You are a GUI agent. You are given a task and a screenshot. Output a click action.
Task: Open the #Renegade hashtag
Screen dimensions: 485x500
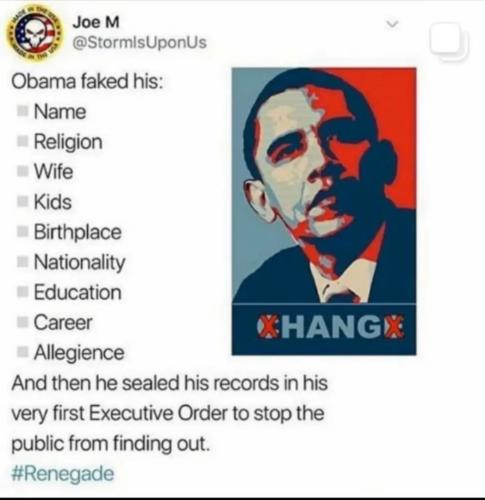(63, 473)
